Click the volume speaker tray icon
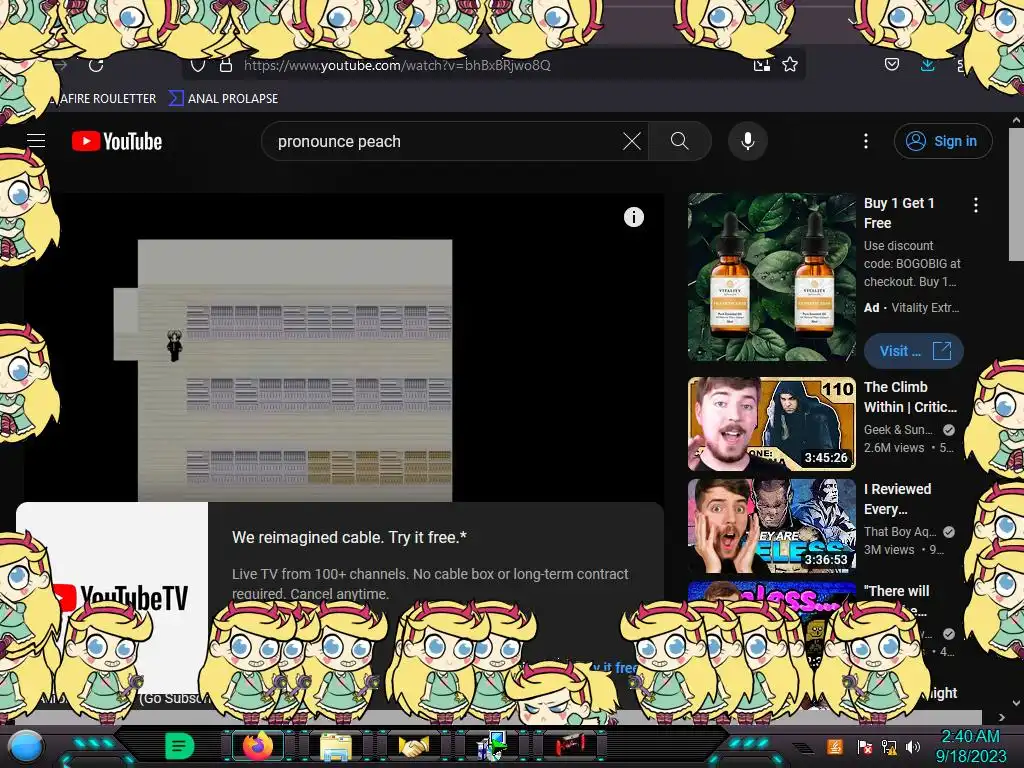Screen dimensions: 1024x768 click(913, 747)
